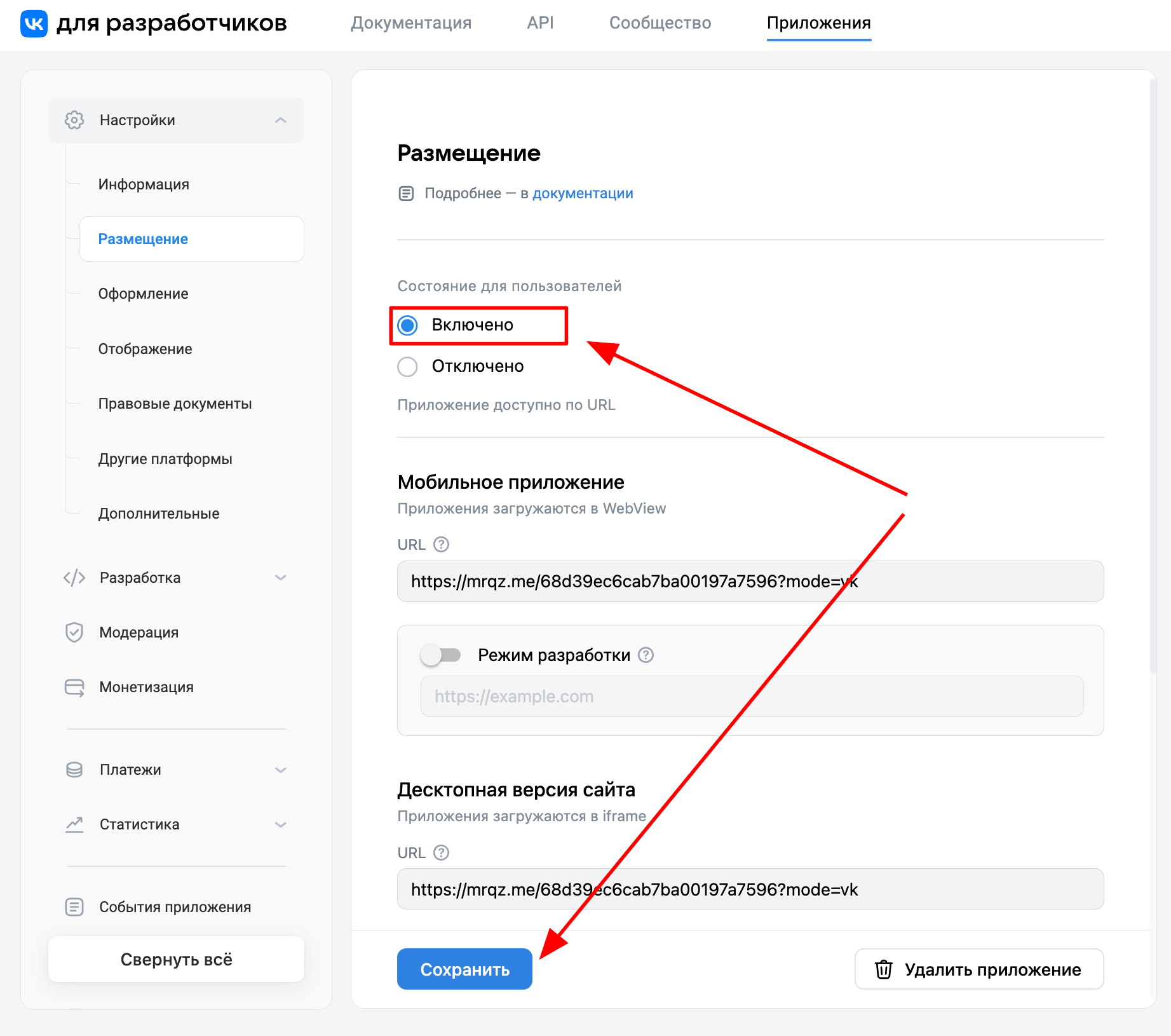Open the Документация top tab
Viewport: 1171px width, 1036px height.
coord(411,23)
